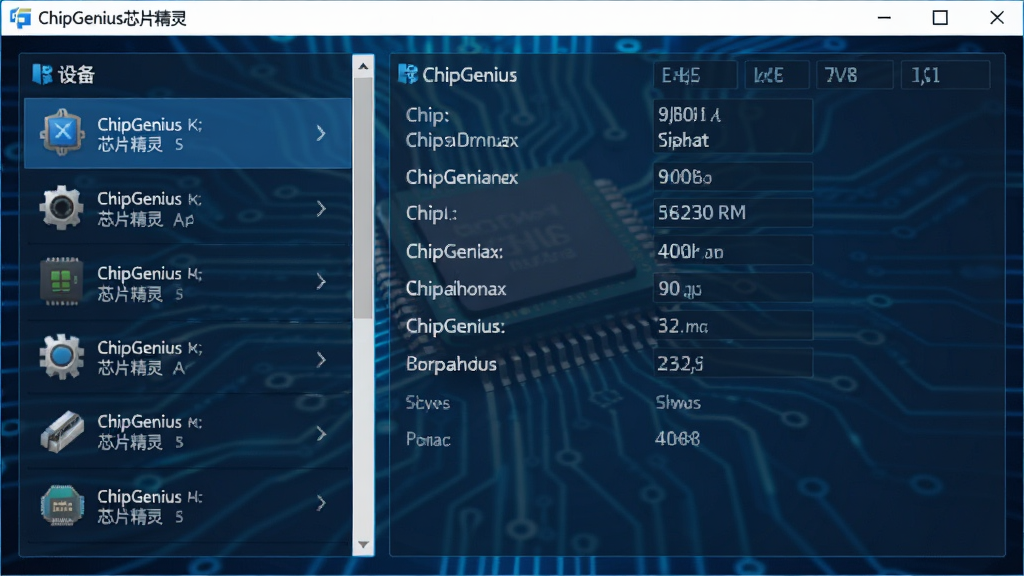Viewport: 1024px width, 576px height.
Task: Select the teal chip device icon
Action: (x=61, y=505)
